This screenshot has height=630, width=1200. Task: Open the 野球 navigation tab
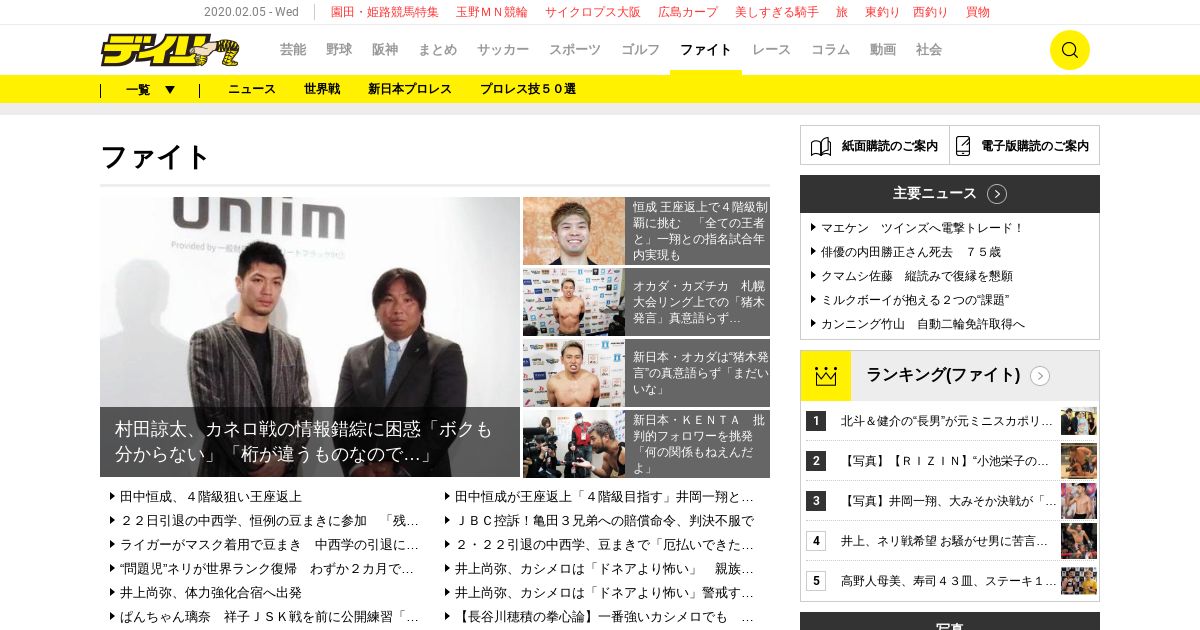(x=339, y=49)
